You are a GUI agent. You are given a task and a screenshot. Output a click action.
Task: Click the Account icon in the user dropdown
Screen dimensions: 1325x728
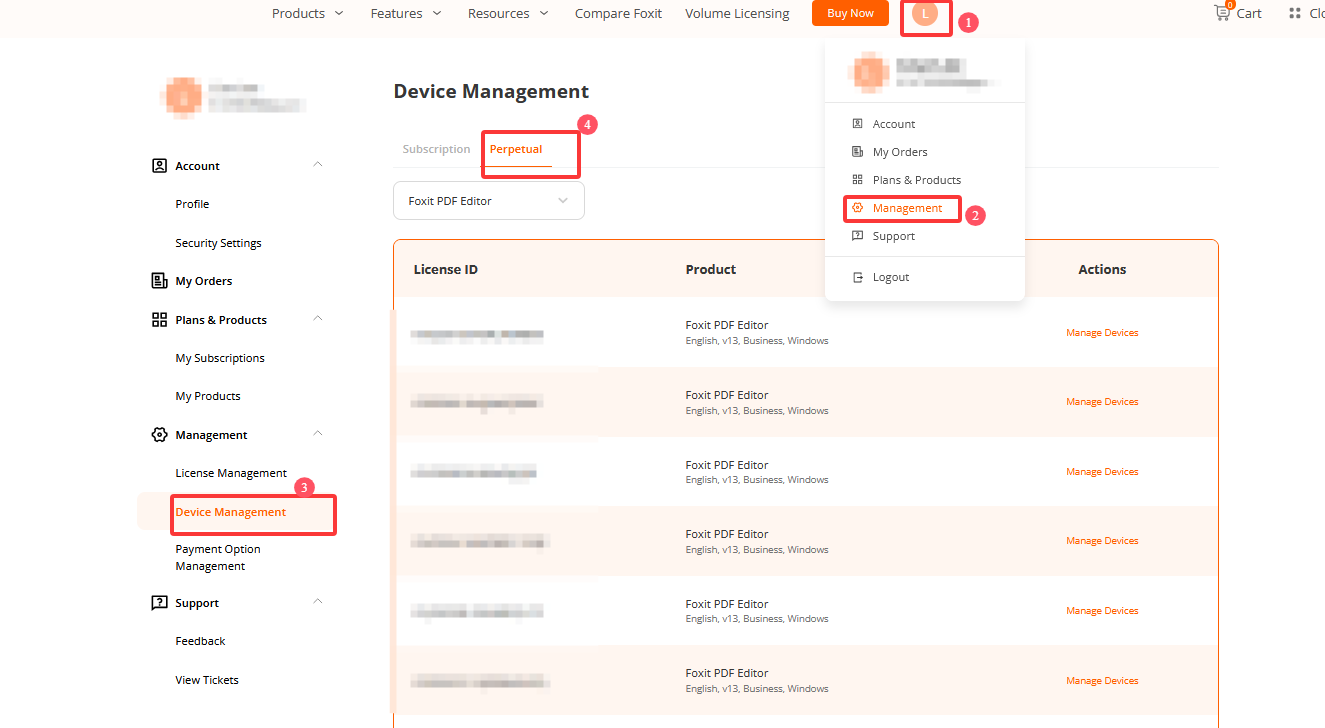tap(857, 124)
